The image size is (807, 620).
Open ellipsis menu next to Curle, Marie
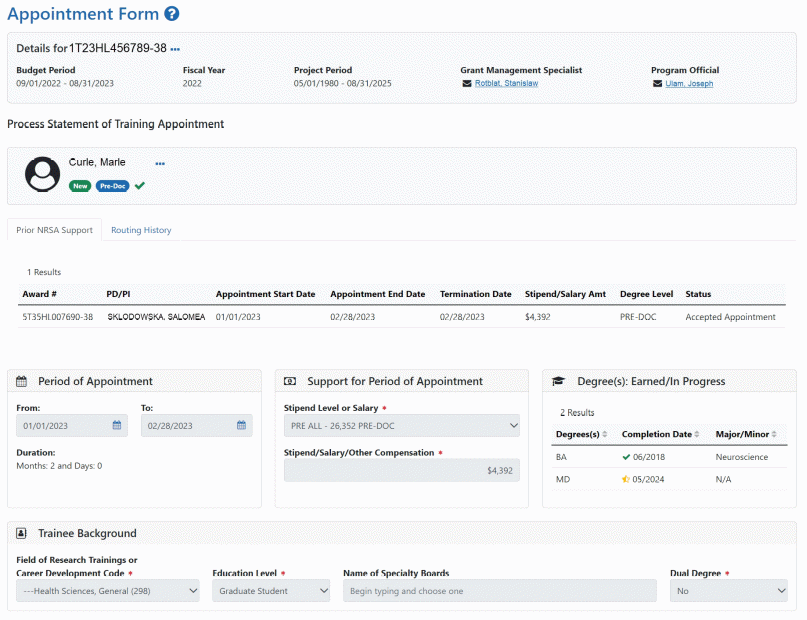pos(160,163)
